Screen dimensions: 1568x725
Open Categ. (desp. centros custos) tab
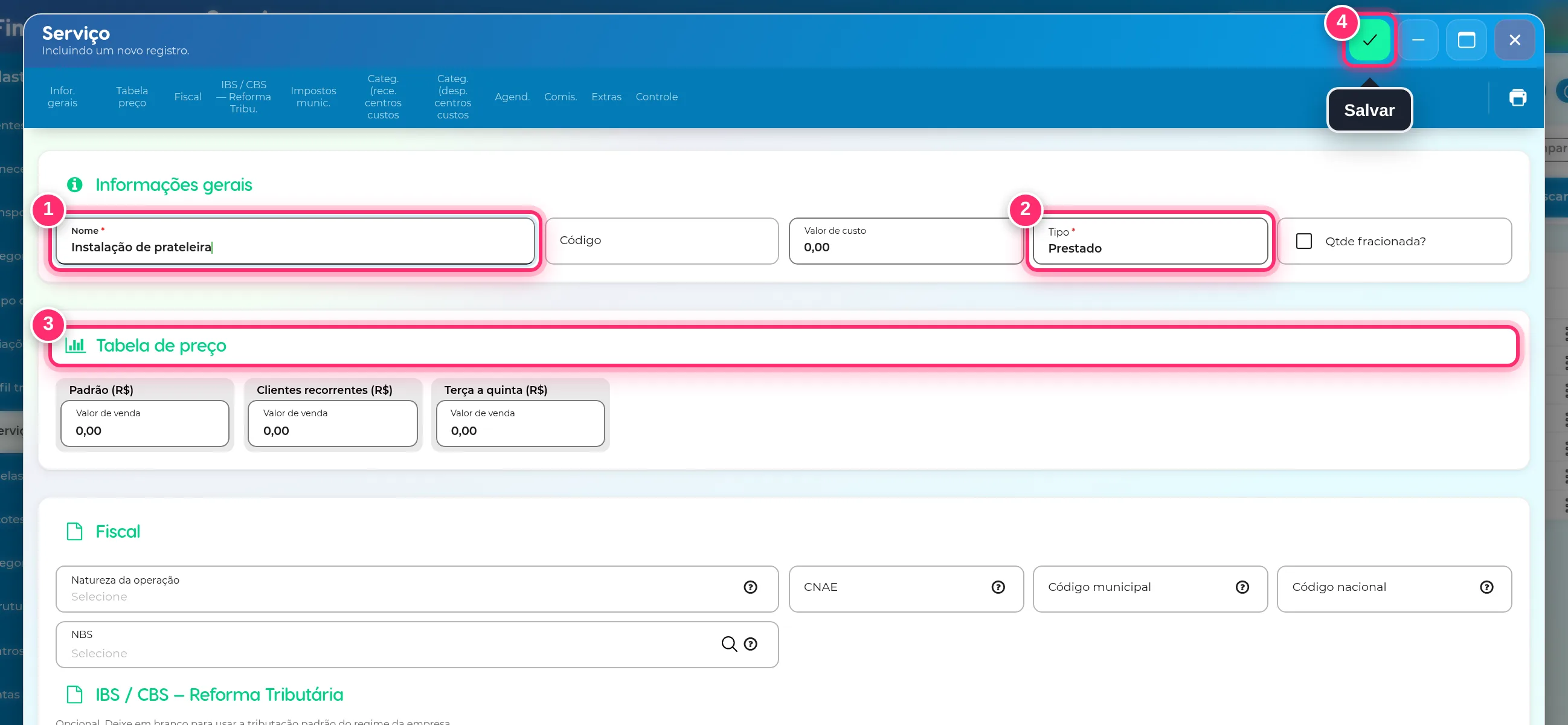(452, 97)
